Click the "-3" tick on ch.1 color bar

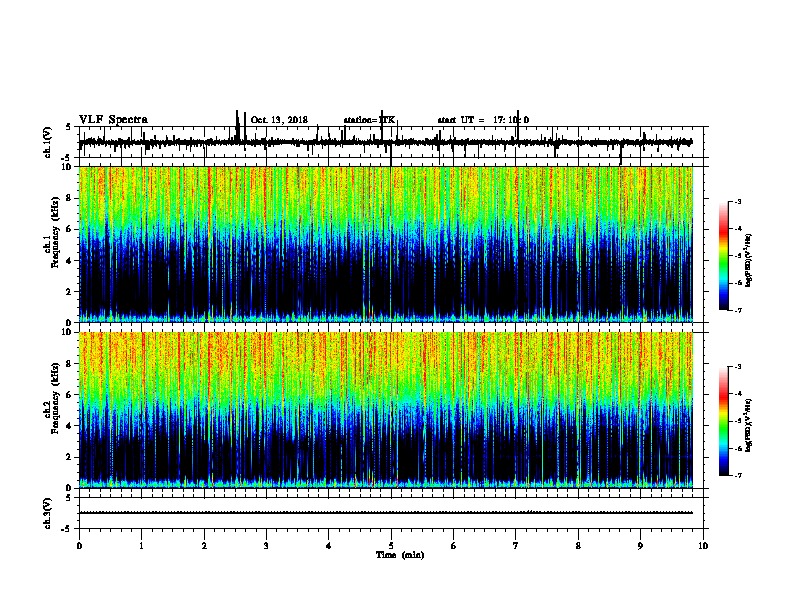(738, 202)
